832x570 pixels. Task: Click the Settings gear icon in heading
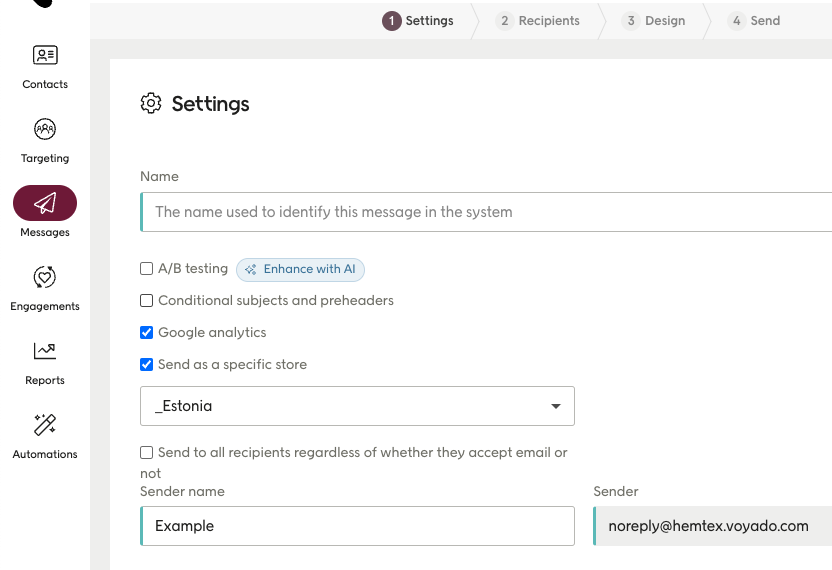151,104
